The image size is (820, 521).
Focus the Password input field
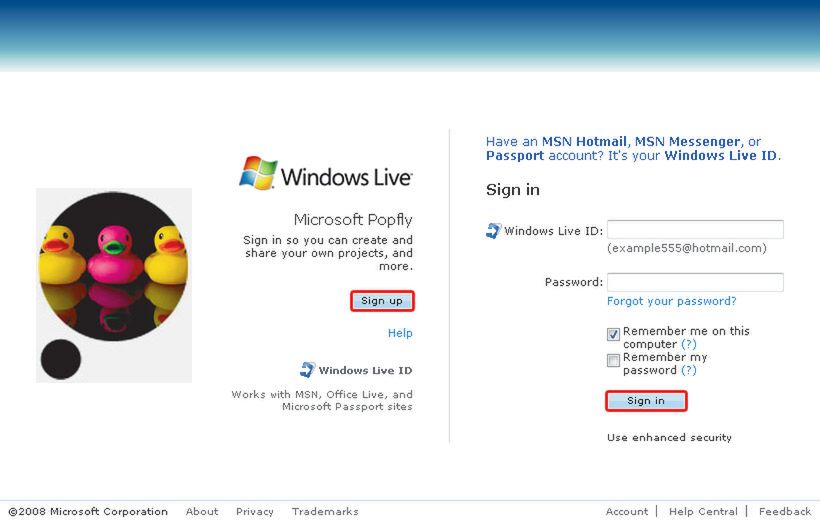(695, 282)
